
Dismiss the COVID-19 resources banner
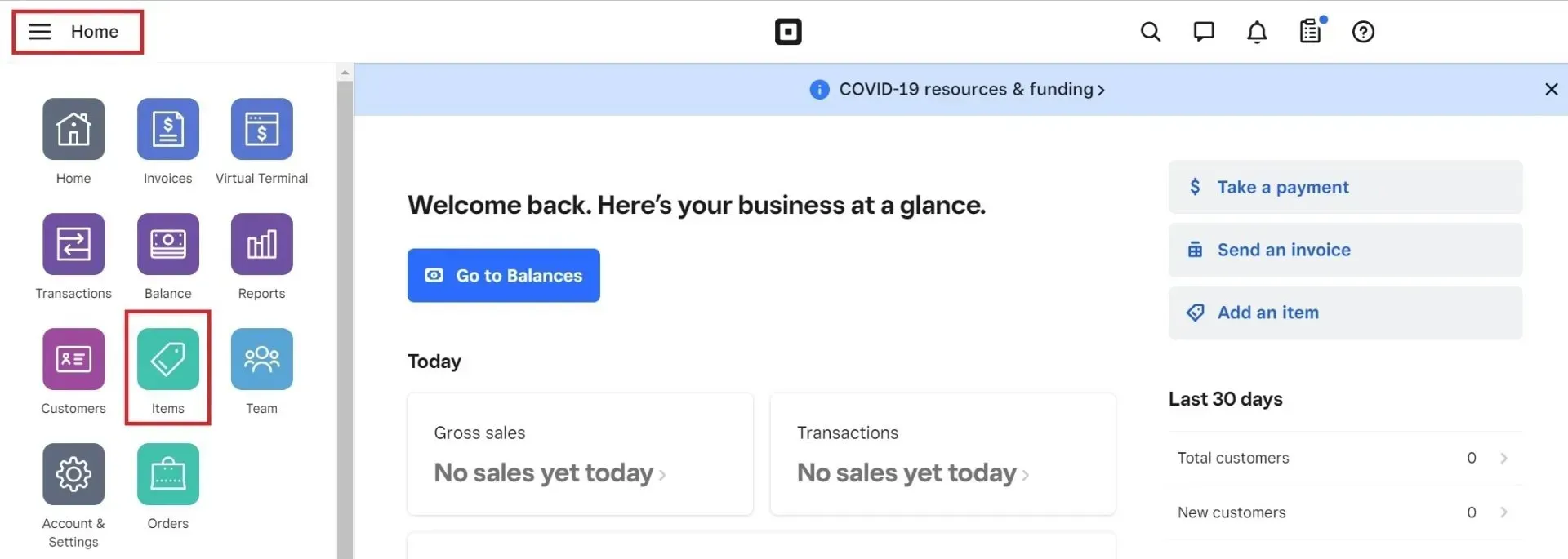coord(1552,90)
